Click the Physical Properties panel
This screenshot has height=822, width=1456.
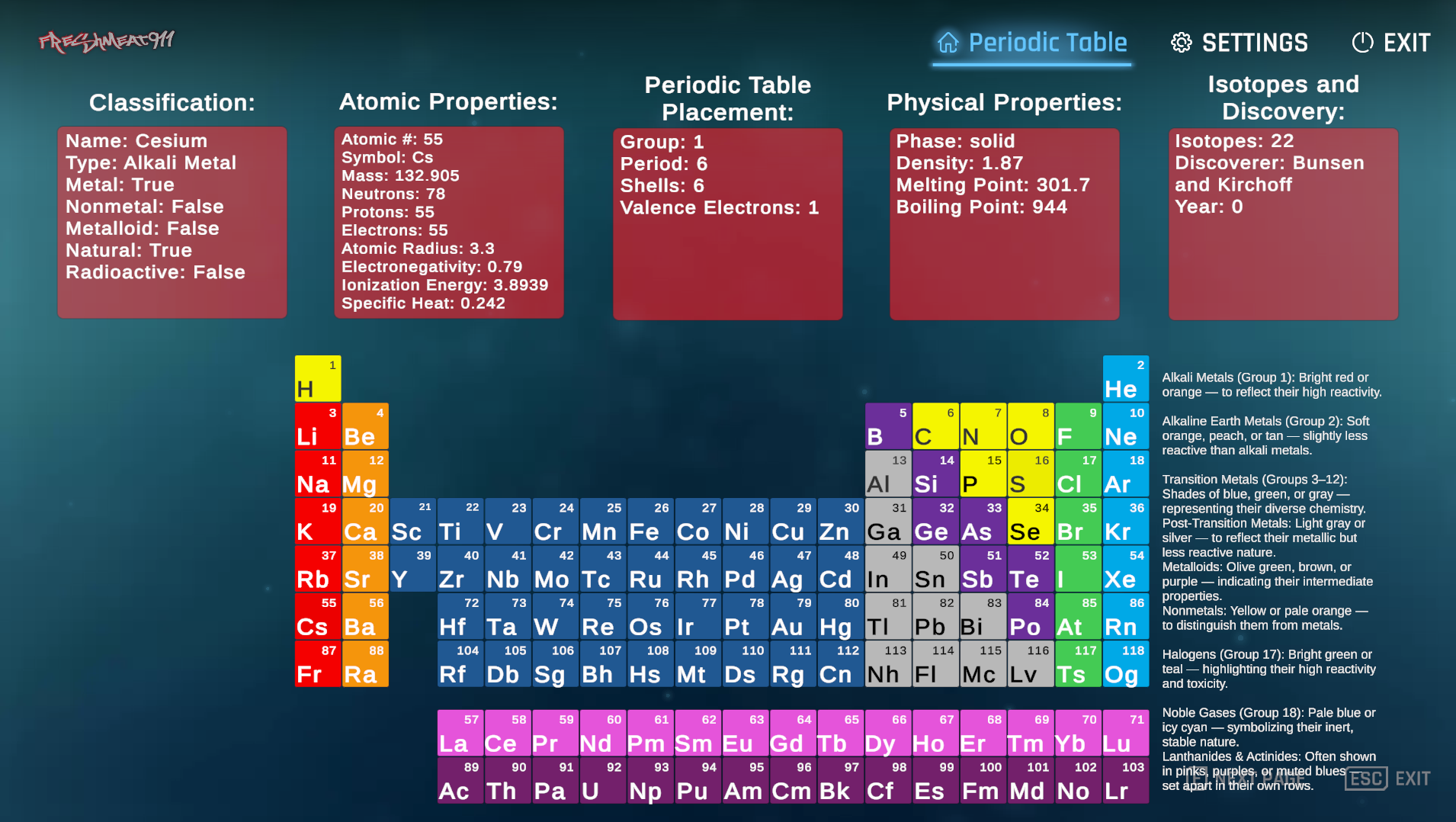[1003, 221]
